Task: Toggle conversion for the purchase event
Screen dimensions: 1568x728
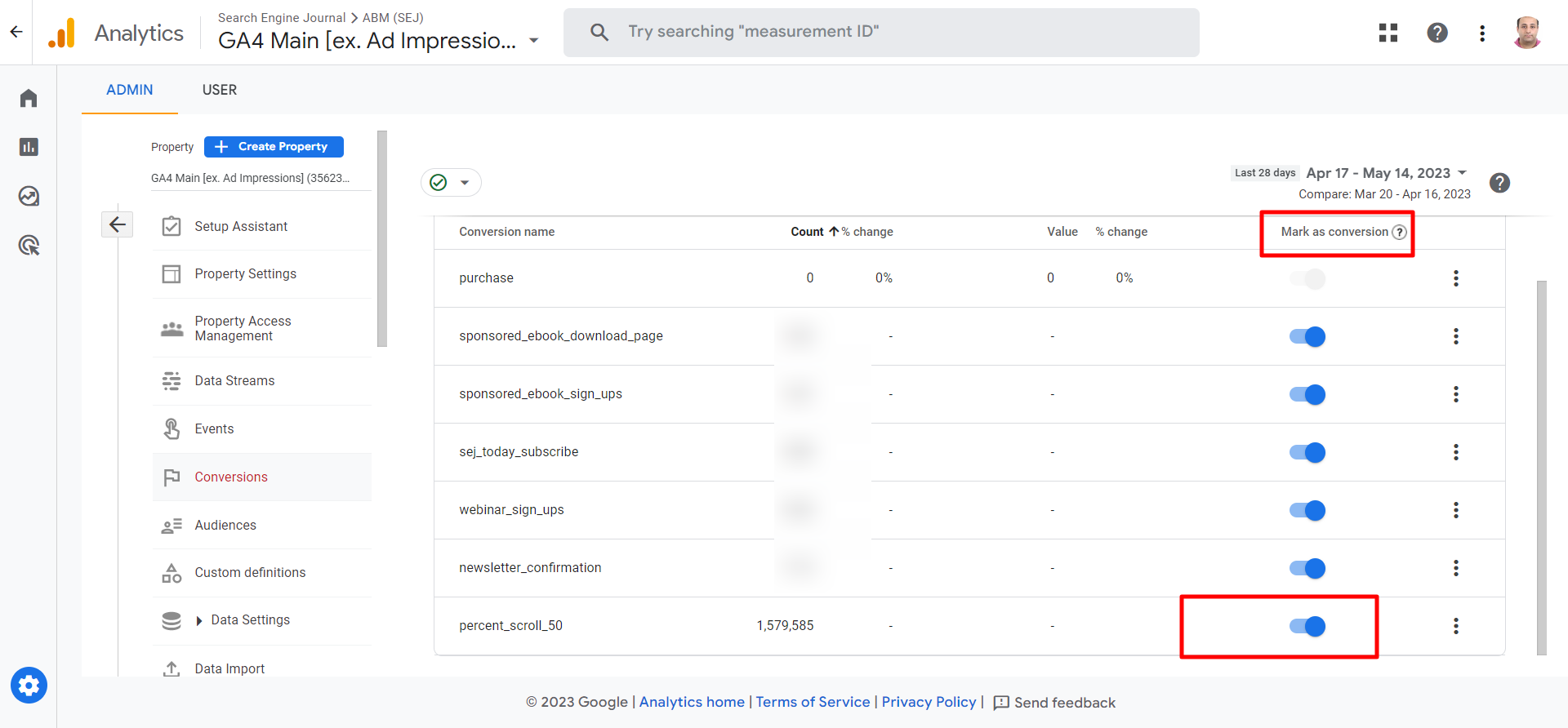Action: coord(1307,278)
